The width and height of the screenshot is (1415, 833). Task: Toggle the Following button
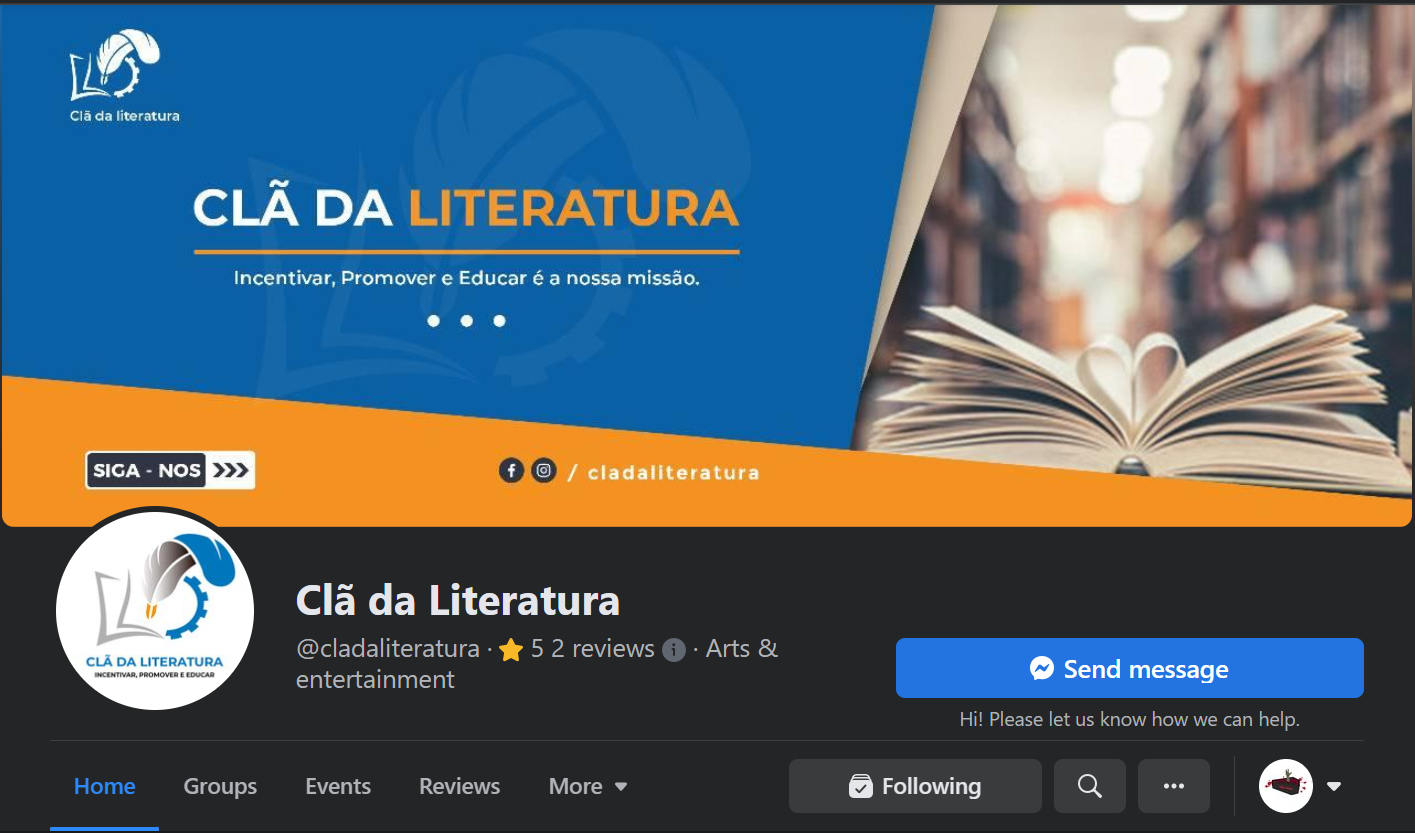coord(915,786)
